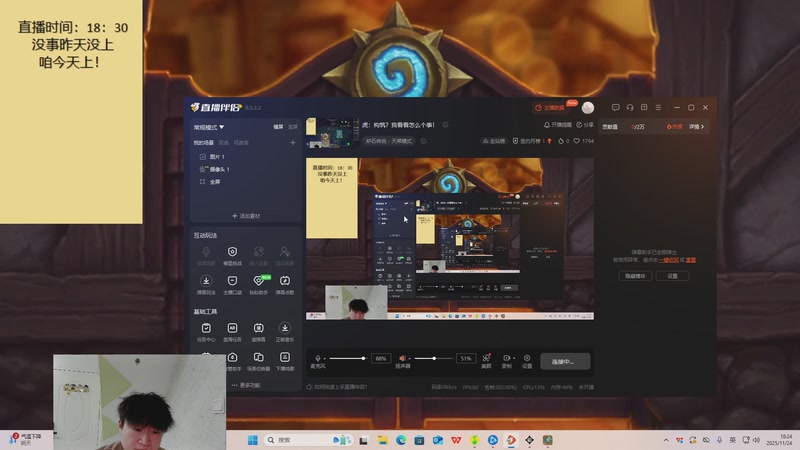800x450 pixels.
Task: Select the third scene tab 可改名
Action: pos(241,143)
